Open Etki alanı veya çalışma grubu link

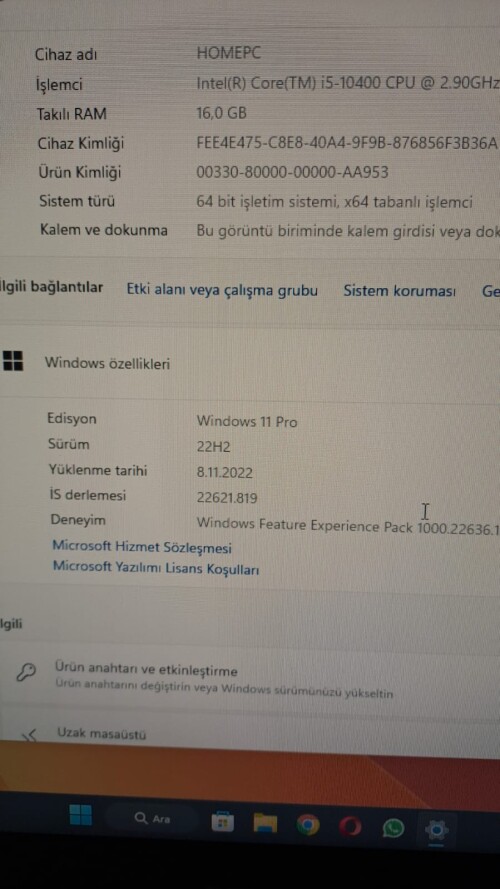pyautogui.click(x=222, y=290)
